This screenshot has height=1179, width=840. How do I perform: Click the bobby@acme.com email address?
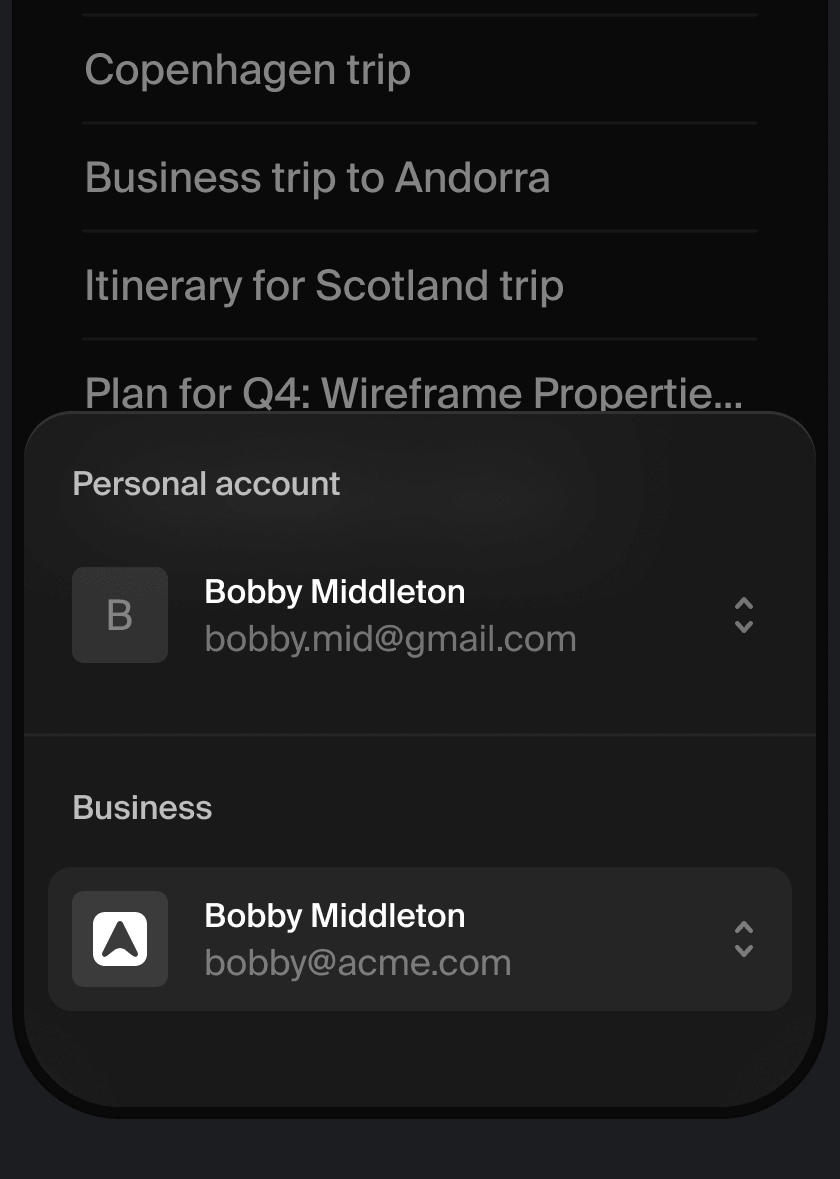tap(358, 963)
